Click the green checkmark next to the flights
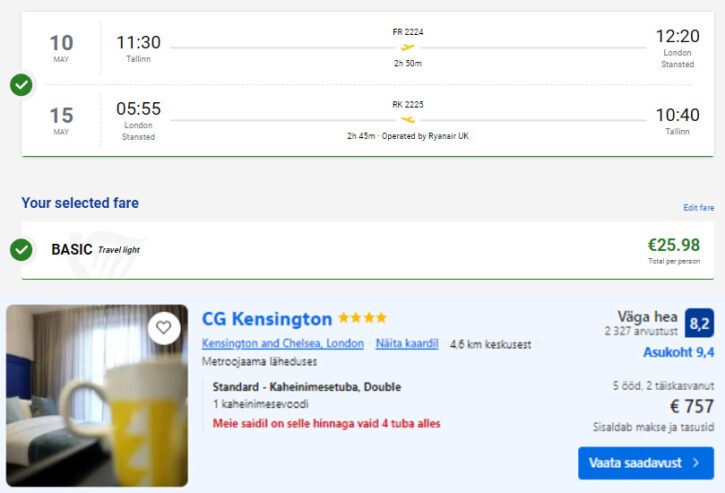This screenshot has width=725, height=493. 21,85
